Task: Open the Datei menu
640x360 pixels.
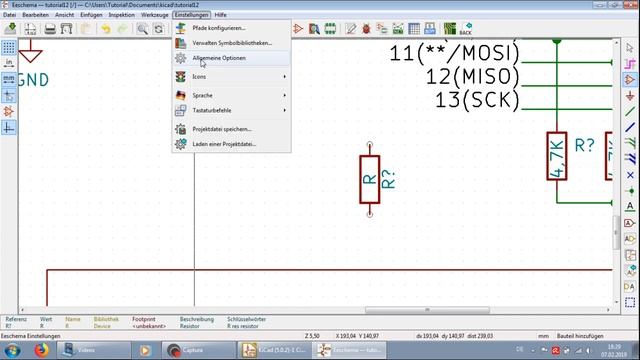Action: click(x=9, y=15)
